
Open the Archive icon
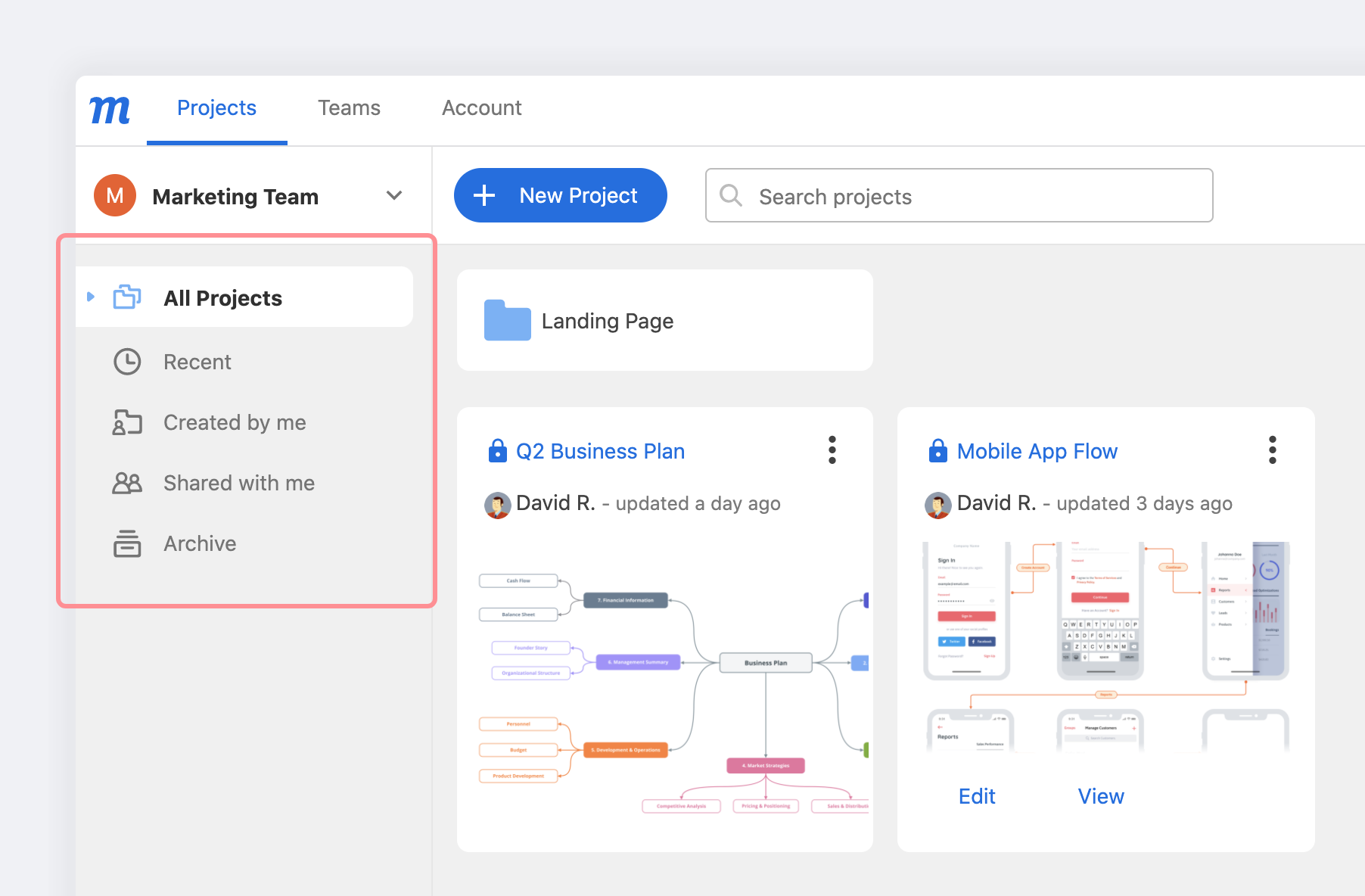(127, 543)
